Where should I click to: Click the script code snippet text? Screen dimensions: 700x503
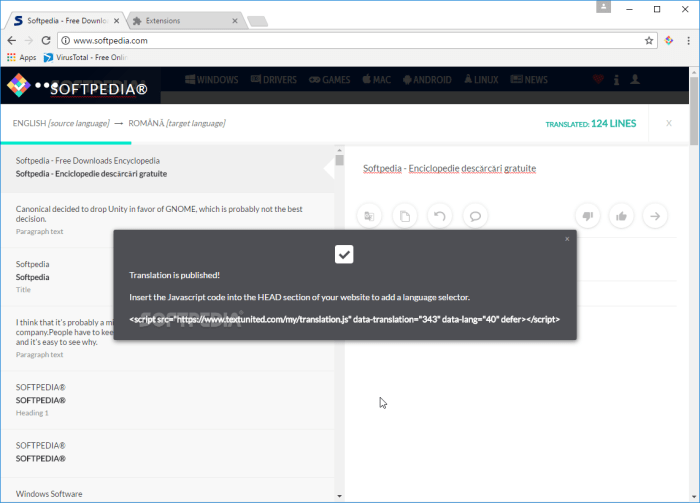point(344,319)
